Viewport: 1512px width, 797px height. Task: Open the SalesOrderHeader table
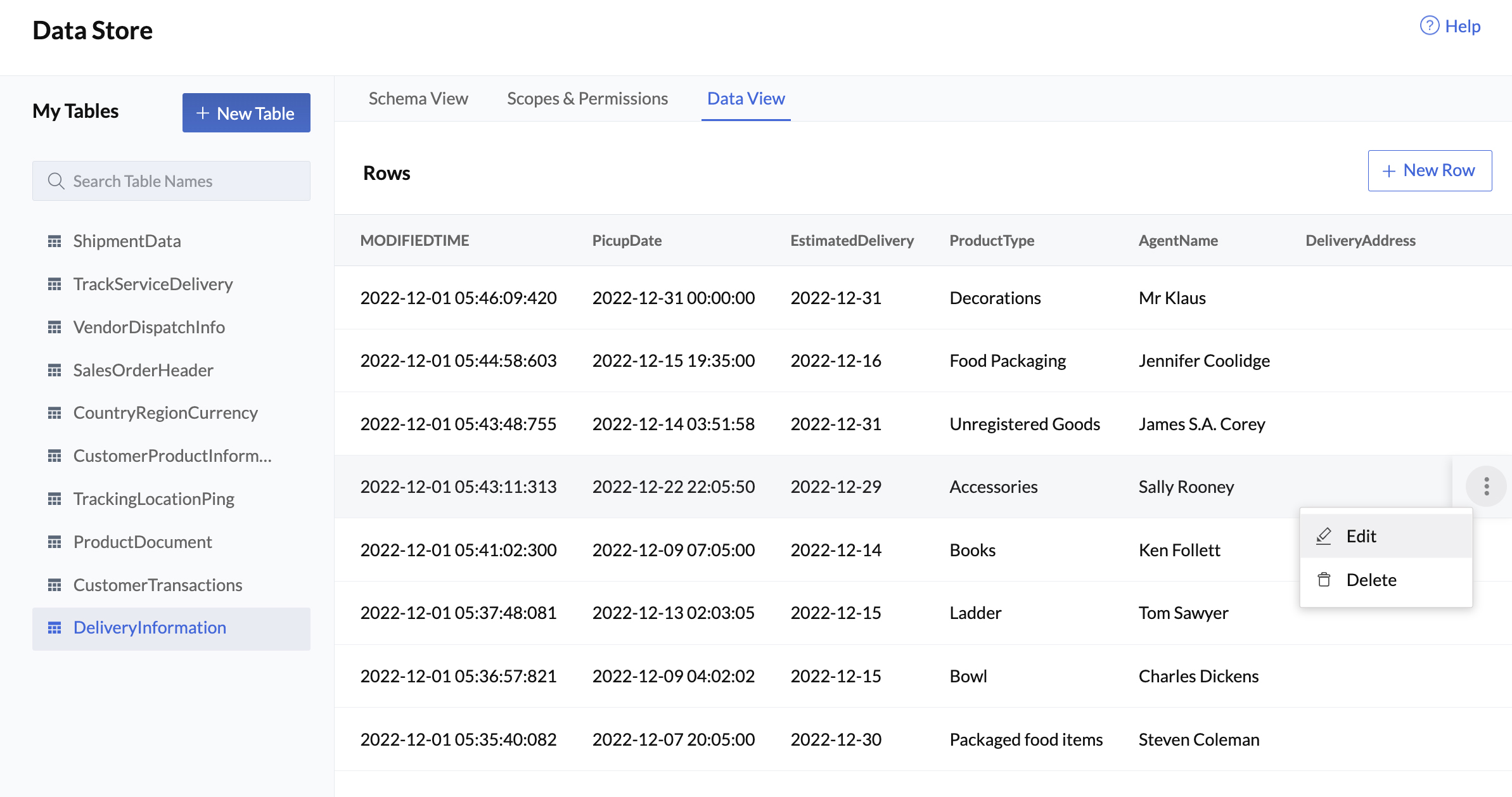click(143, 370)
